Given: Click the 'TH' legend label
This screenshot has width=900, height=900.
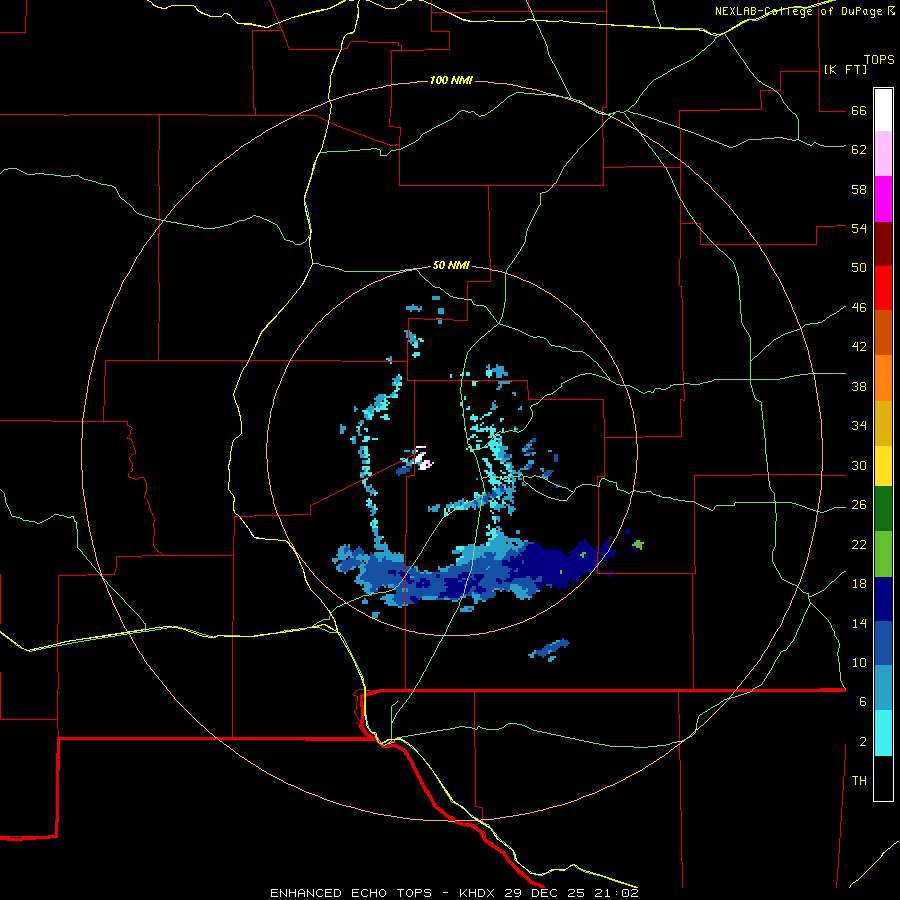Looking at the screenshot, I should pos(859,781).
